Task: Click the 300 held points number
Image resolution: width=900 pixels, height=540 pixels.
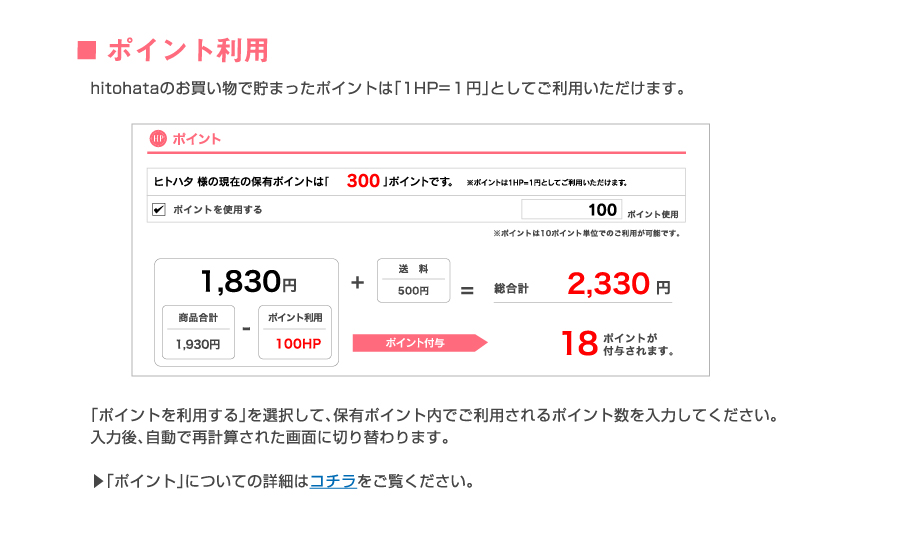Action: coord(363,181)
